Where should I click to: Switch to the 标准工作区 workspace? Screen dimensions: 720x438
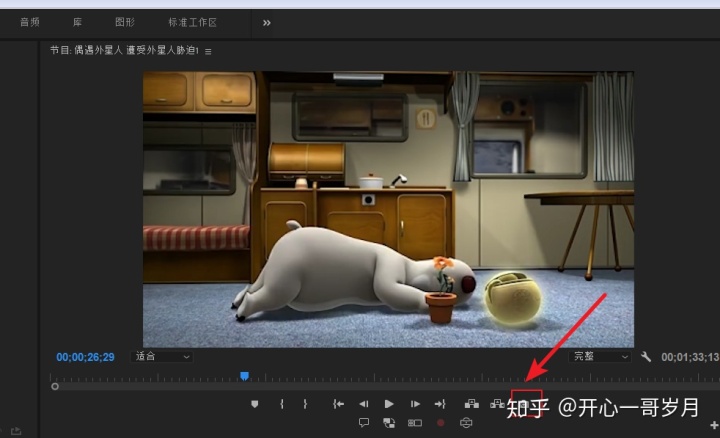click(x=192, y=22)
